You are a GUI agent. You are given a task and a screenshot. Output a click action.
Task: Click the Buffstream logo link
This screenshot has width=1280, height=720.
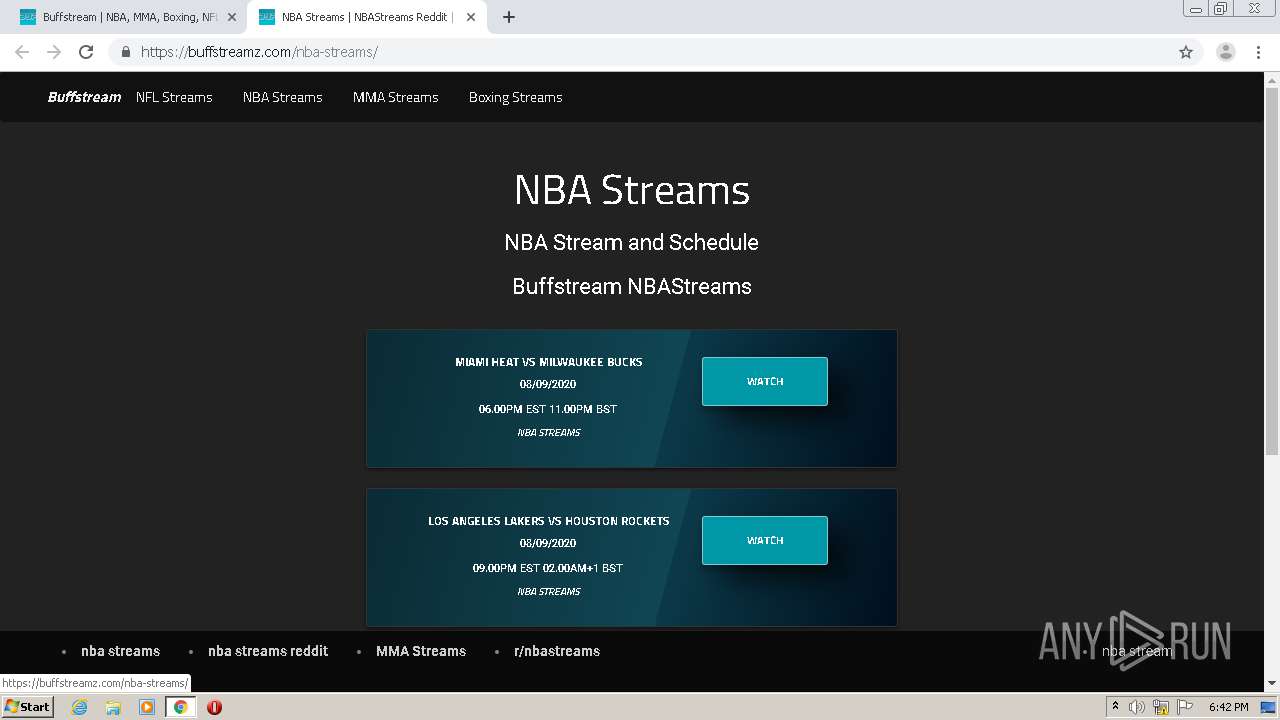(84, 97)
